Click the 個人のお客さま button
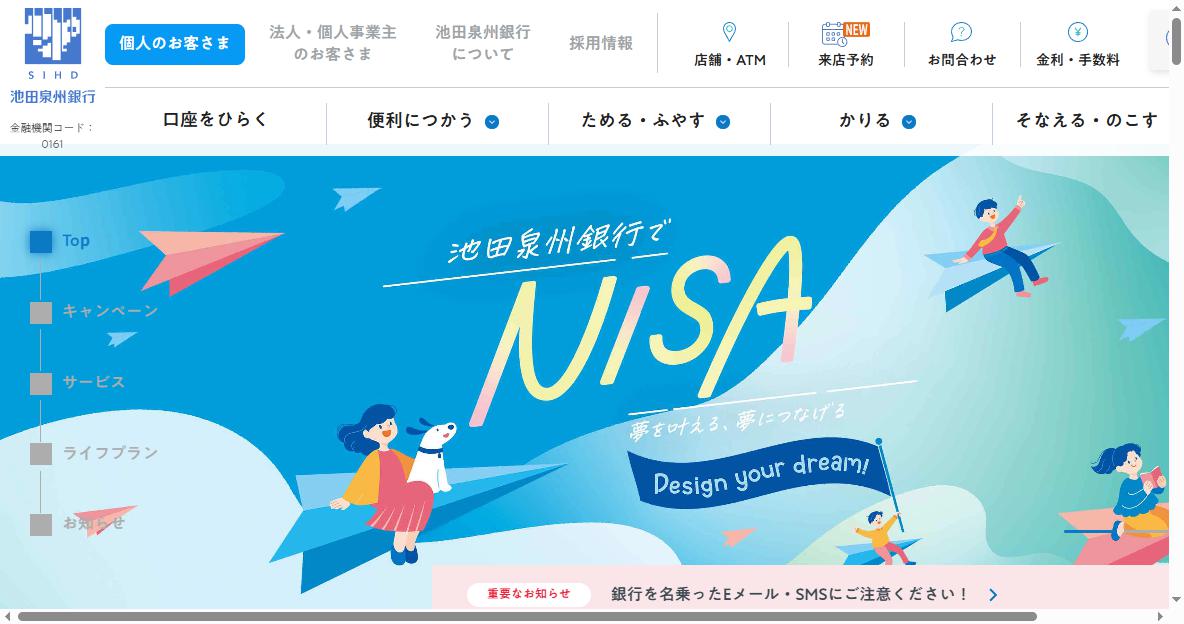This screenshot has width=1184, height=624. [174, 44]
